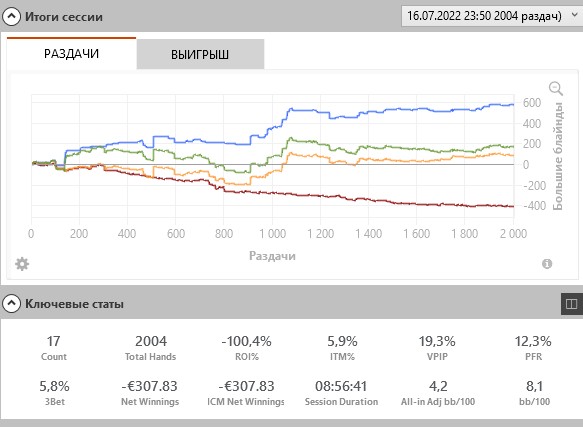This screenshot has height=427, width=583.
Task: Collapse the Итоги сессии section
Action: [12, 17]
